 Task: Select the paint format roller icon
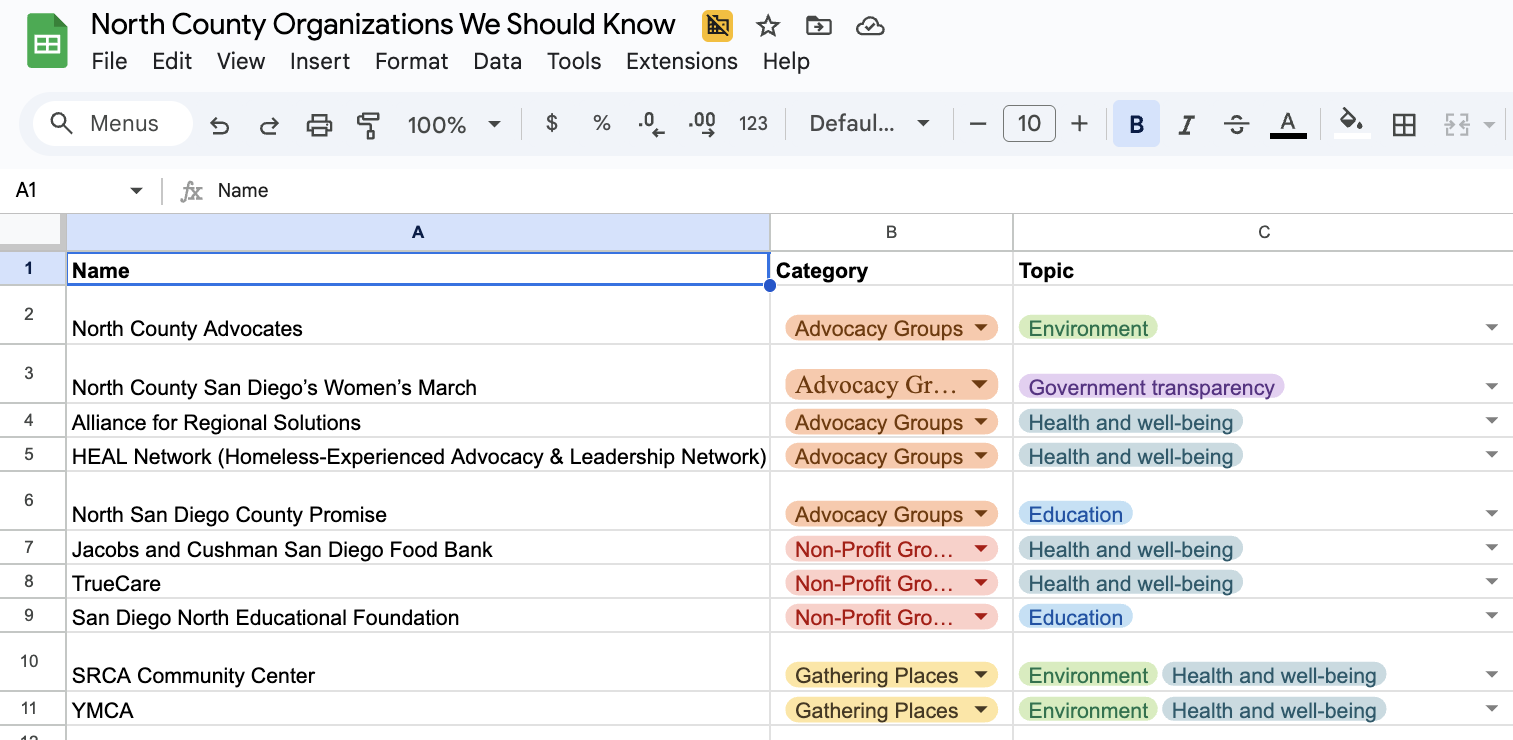368,125
